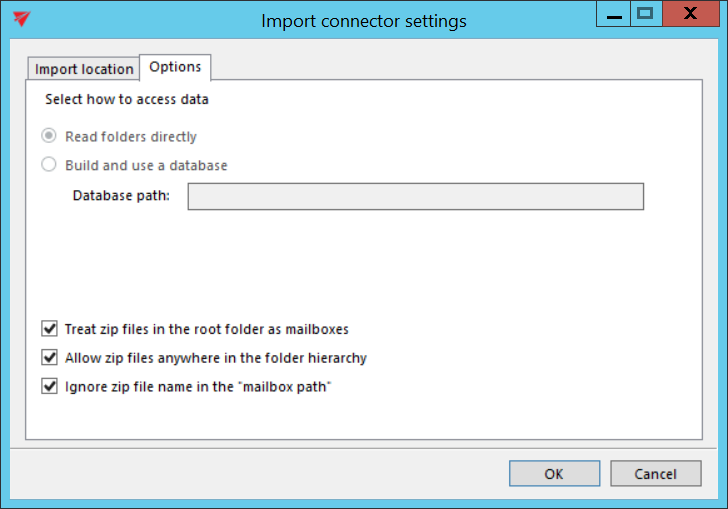Select Read folders directly radio button

coord(49,136)
